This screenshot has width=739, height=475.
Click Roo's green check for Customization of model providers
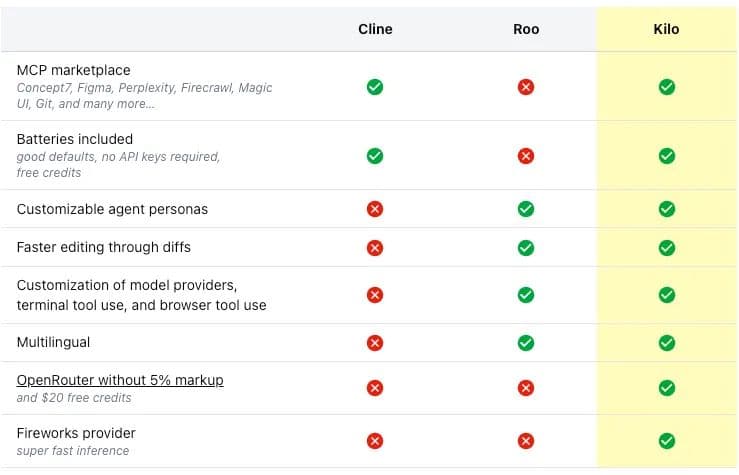[x=526, y=295]
